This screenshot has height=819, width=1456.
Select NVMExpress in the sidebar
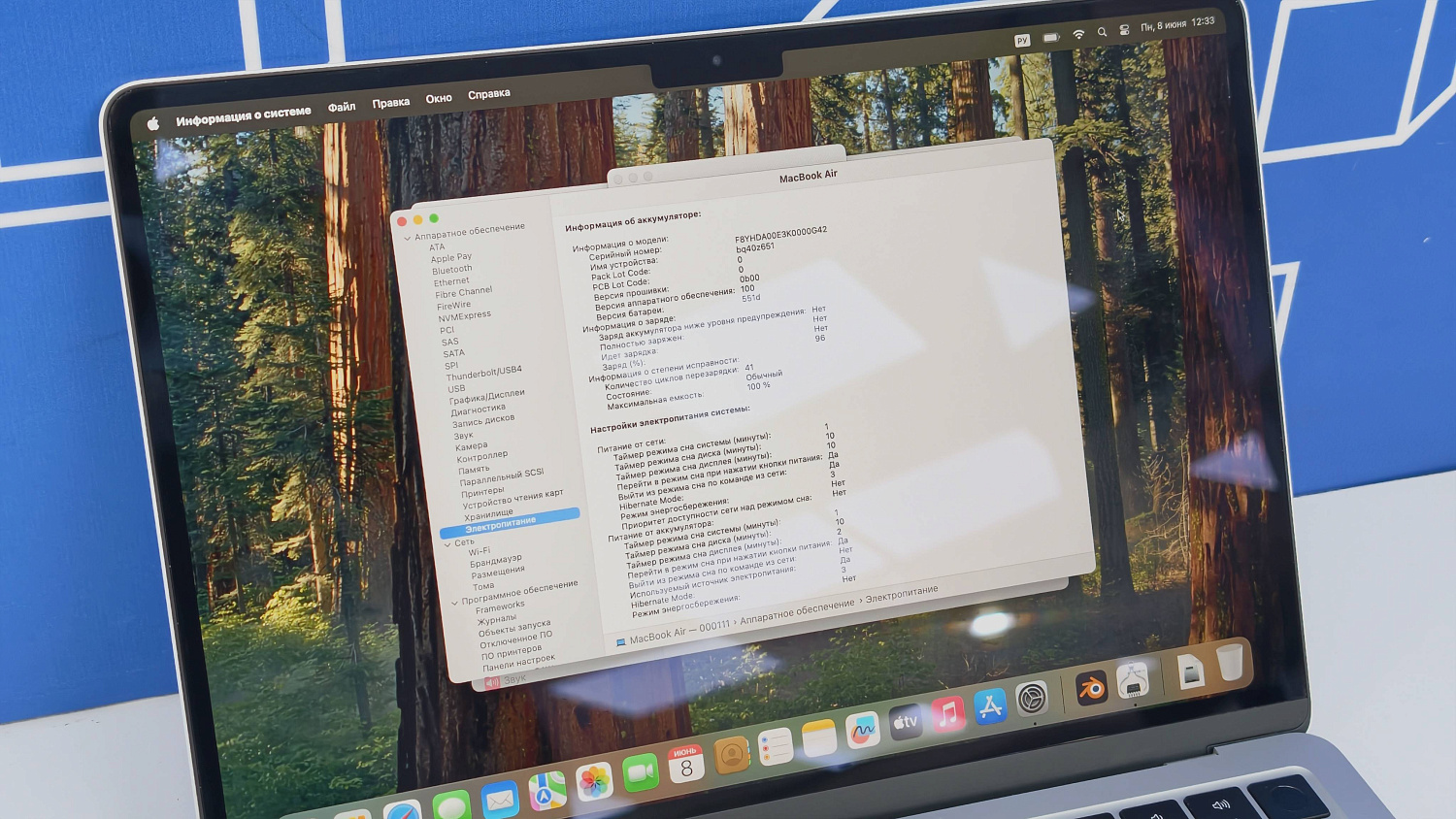point(464,315)
